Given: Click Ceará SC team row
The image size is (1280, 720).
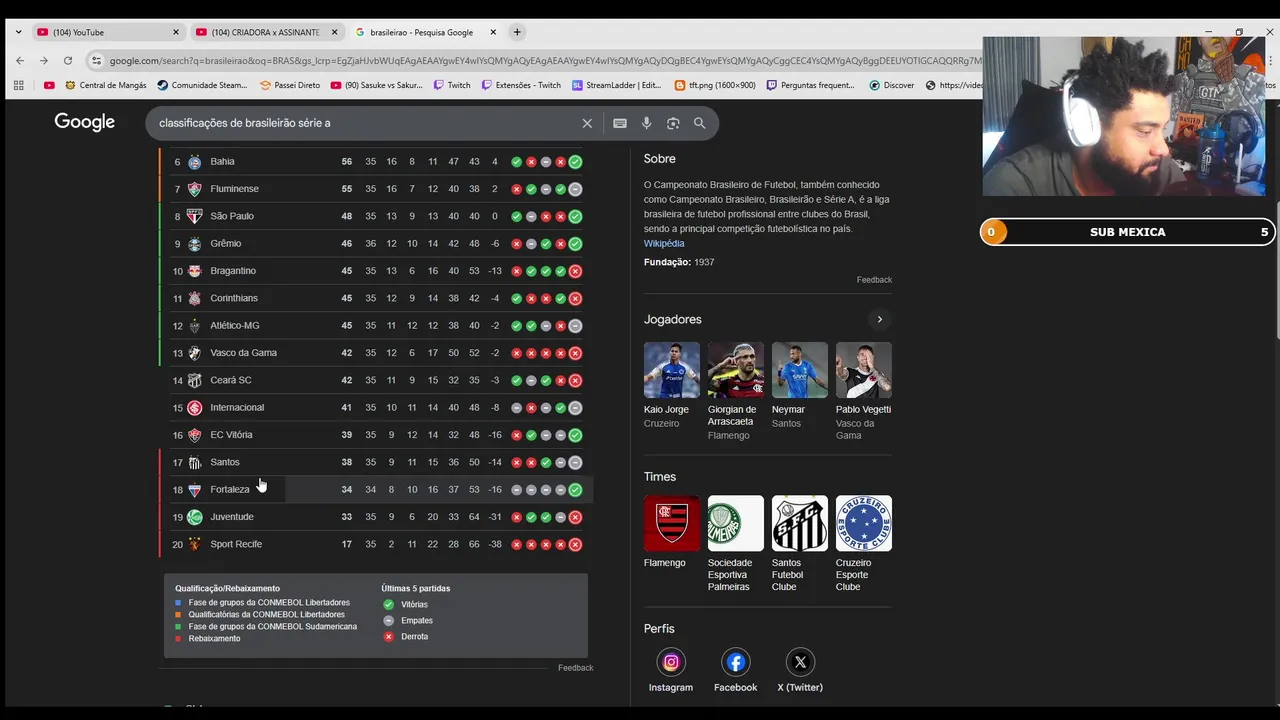Looking at the screenshot, I should point(376,380).
